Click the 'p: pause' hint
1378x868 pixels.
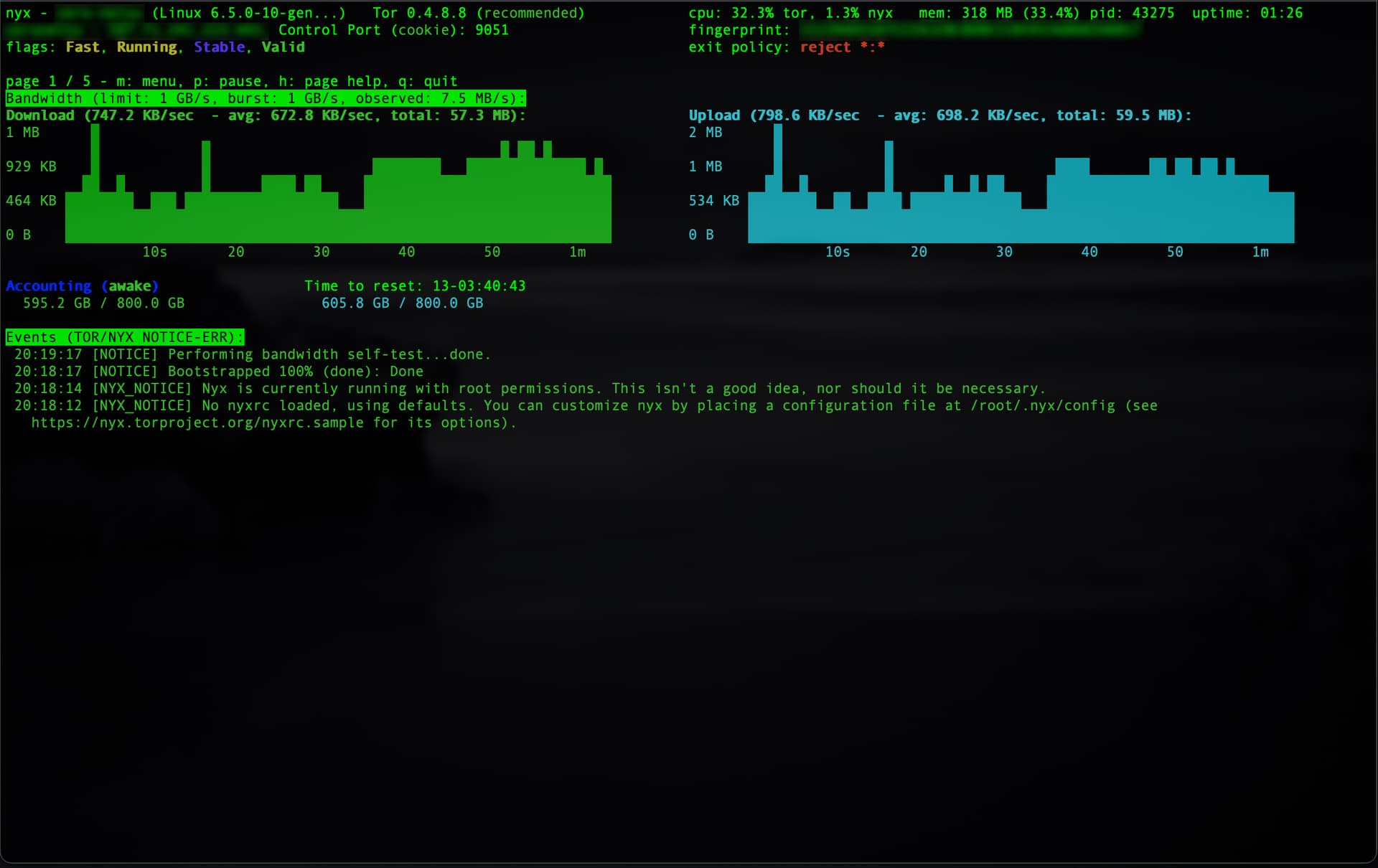228,81
